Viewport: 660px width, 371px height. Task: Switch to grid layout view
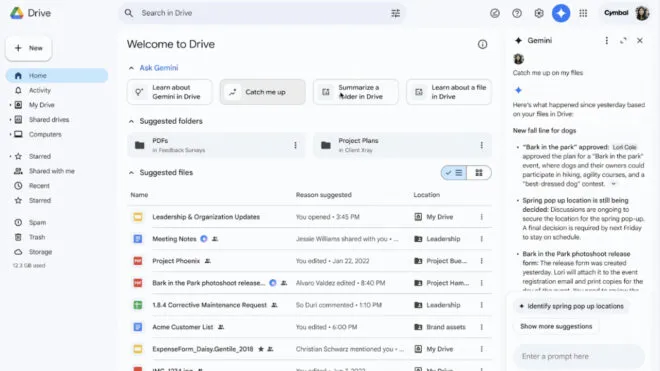[479, 173]
